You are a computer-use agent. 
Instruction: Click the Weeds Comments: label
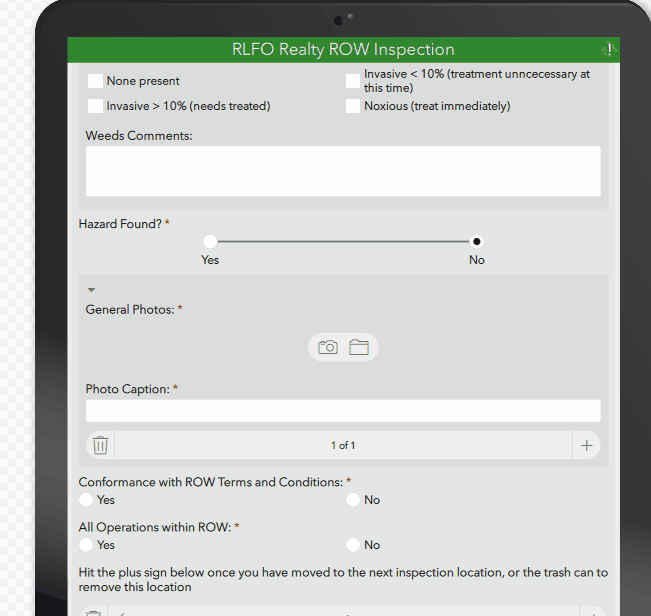[139, 136]
